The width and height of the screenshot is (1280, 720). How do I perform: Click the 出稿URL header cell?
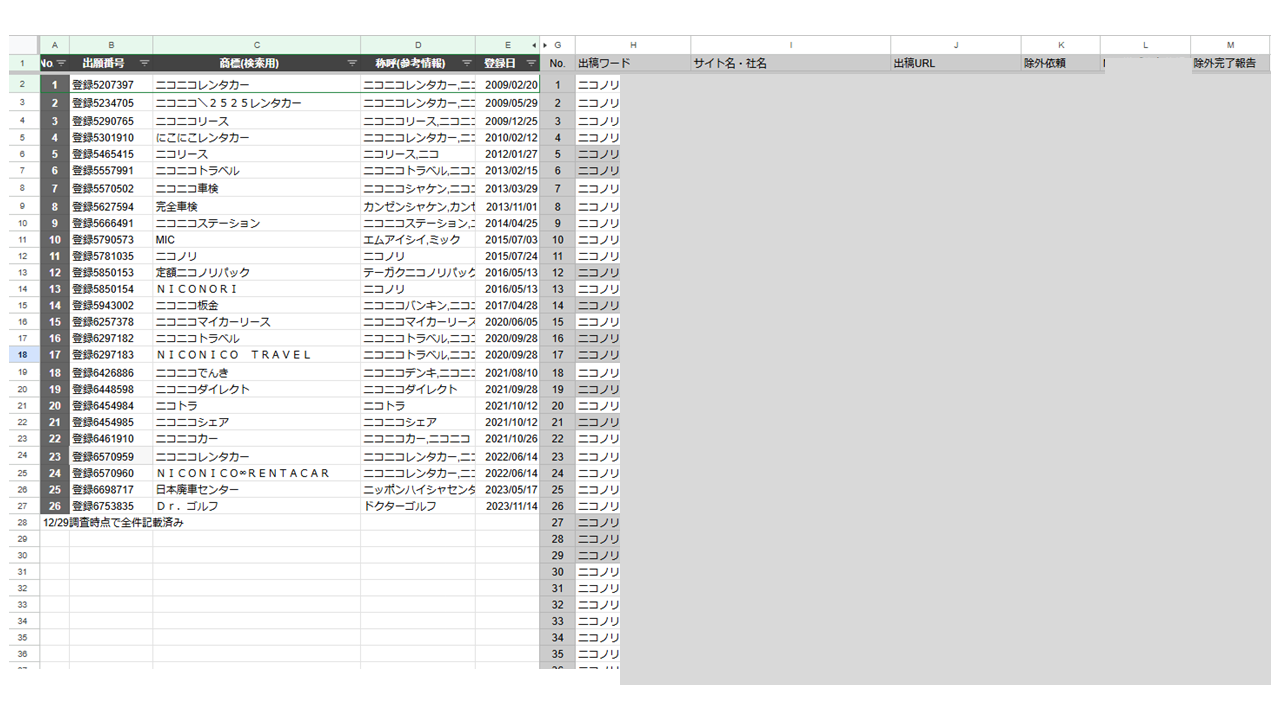coord(956,63)
